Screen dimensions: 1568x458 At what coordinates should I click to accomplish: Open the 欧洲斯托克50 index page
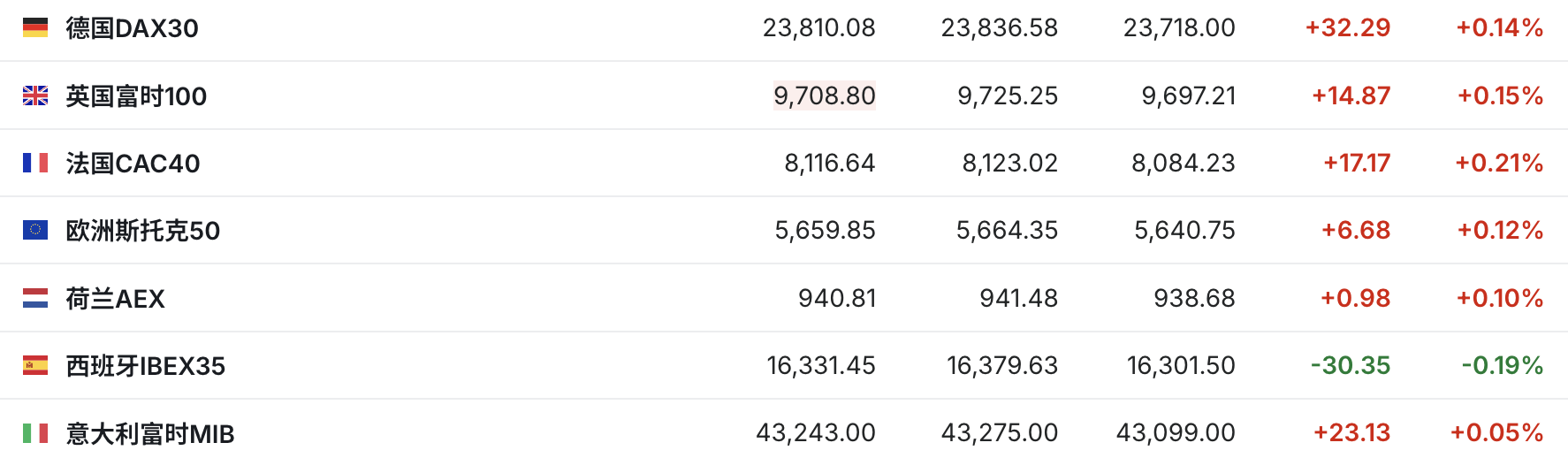[143, 231]
